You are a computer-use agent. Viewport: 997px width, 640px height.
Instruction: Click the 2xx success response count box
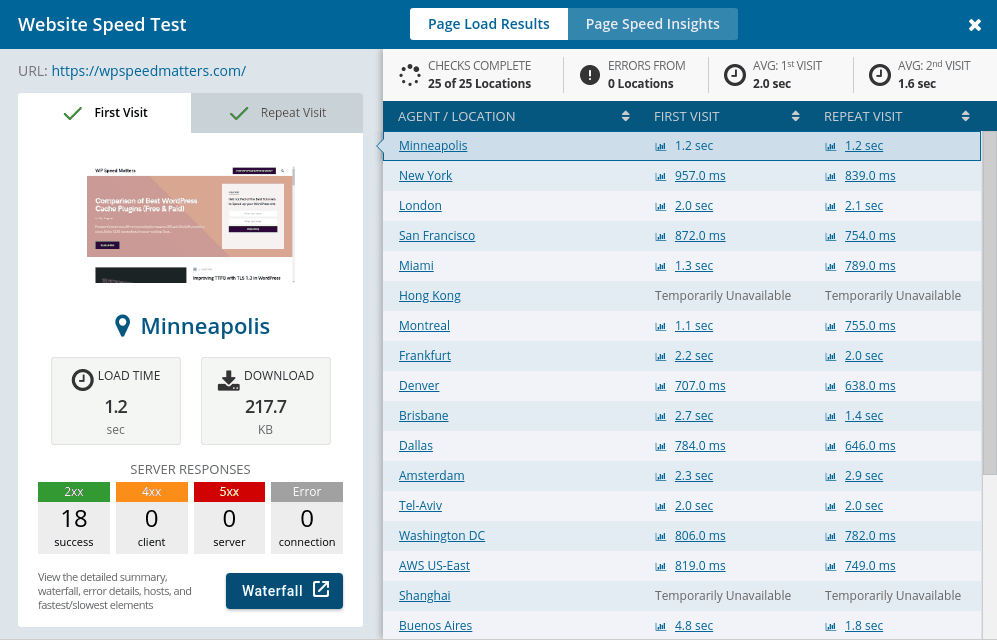pyautogui.click(x=74, y=518)
